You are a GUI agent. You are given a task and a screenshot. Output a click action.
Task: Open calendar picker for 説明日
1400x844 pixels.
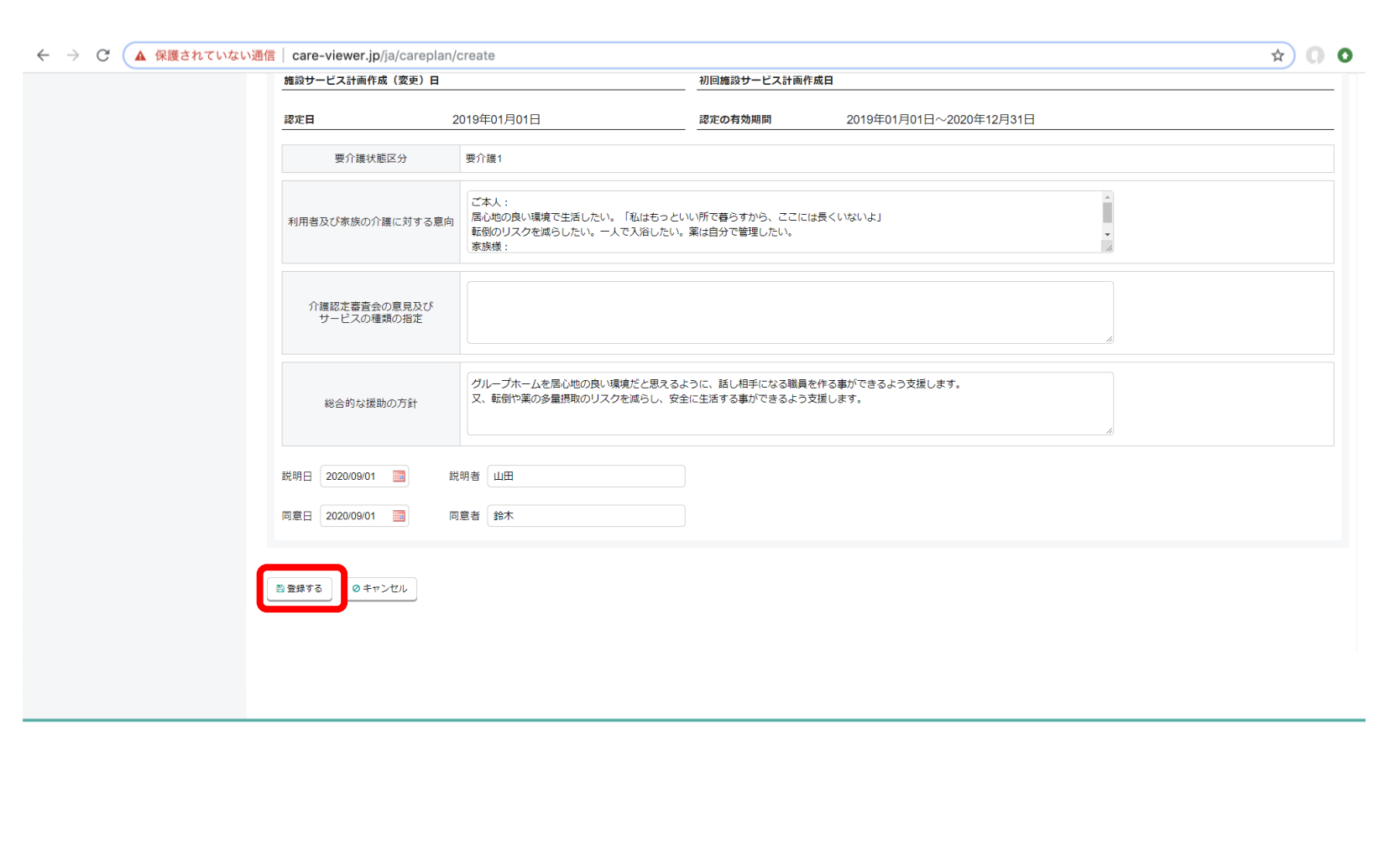click(x=400, y=477)
